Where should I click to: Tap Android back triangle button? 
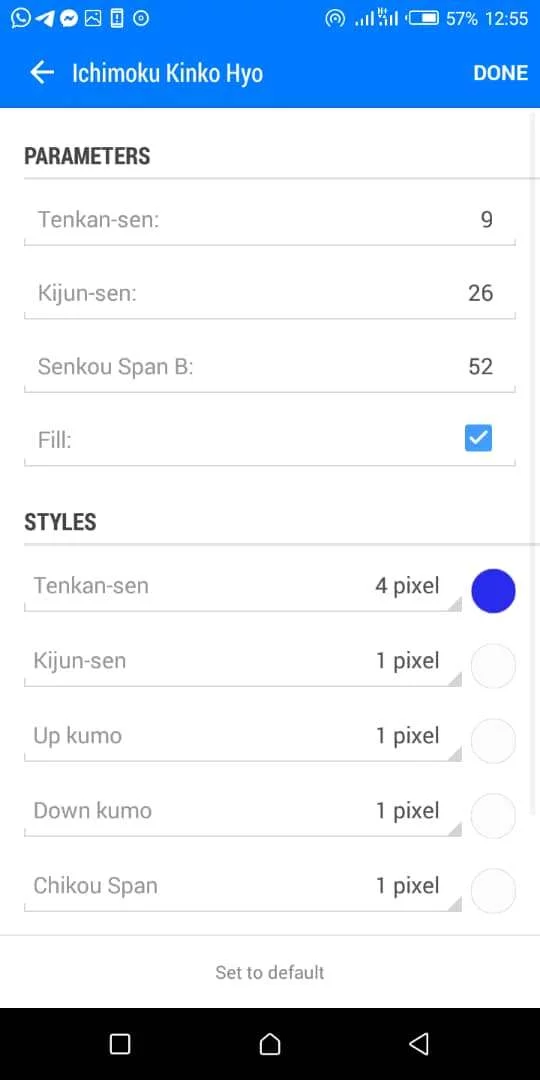pos(419,1044)
